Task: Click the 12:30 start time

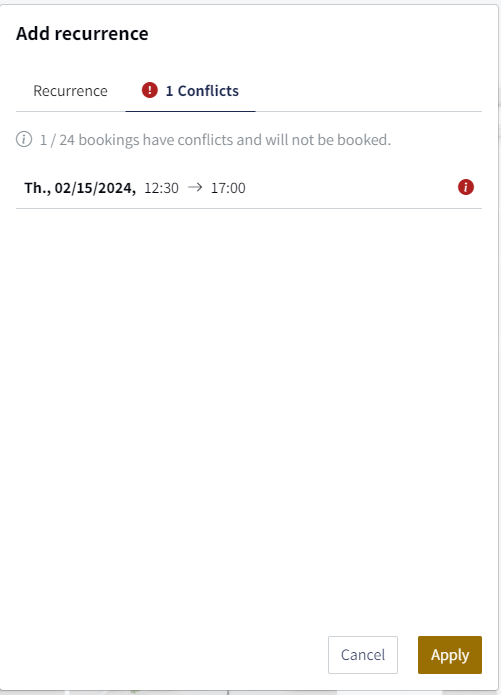Action: pos(161,188)
